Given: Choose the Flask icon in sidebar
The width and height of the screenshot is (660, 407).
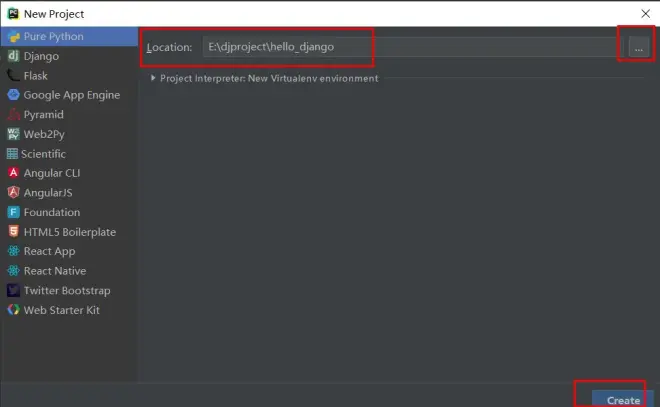Looking at the screenshot, I should coord(13,76).
